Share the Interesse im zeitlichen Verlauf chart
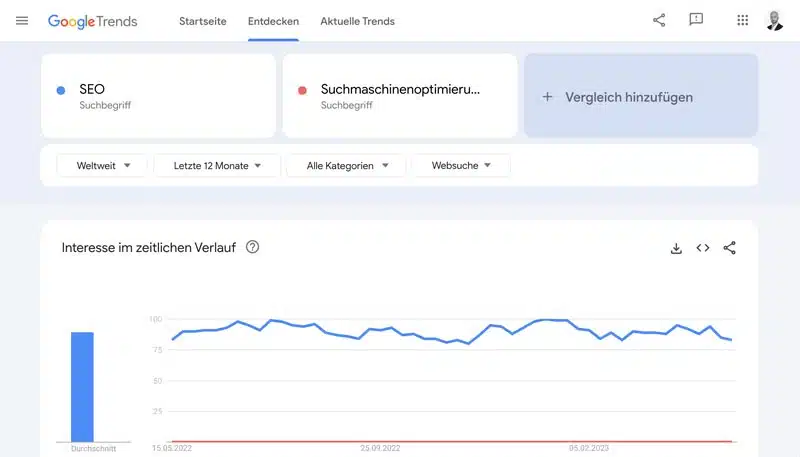Screen dimensions: 800x457 pos(730,248)
